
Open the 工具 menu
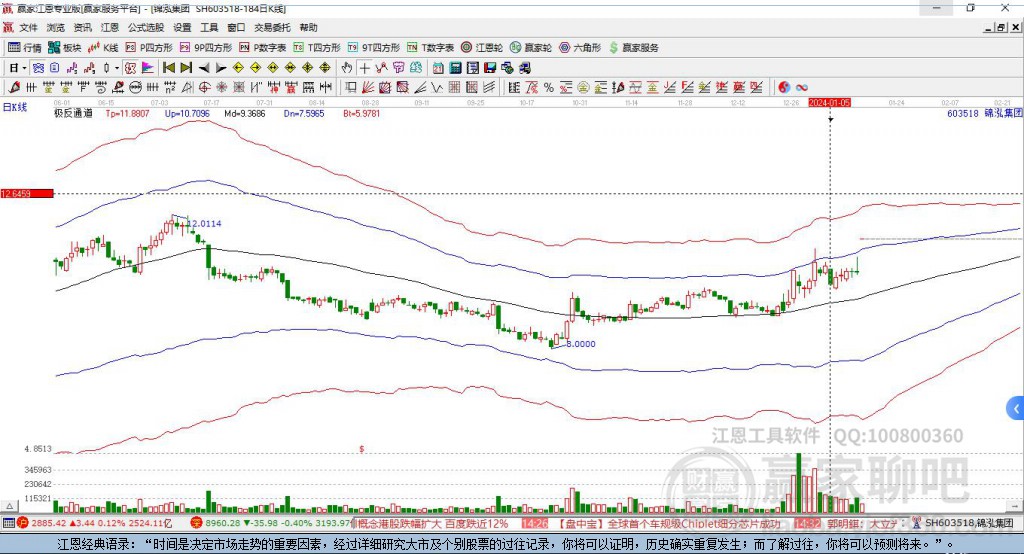pyautogui.click(x=209, y=27)
